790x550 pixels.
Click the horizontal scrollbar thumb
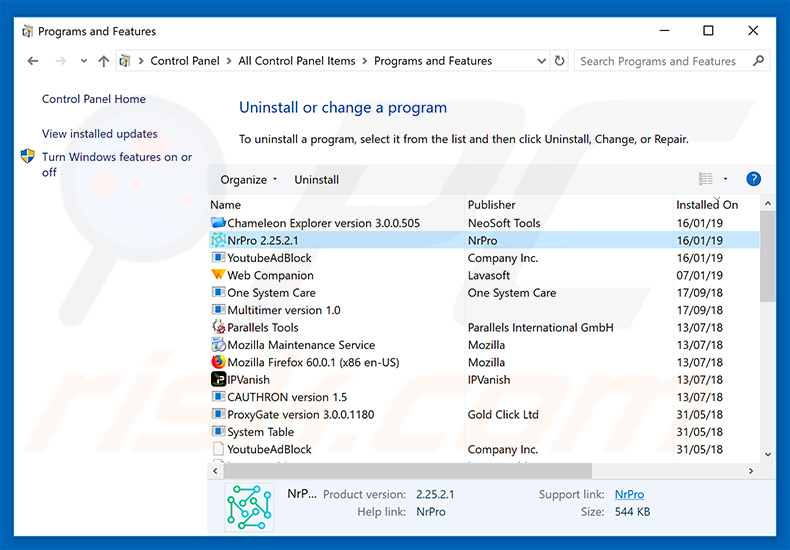point(408,471)
